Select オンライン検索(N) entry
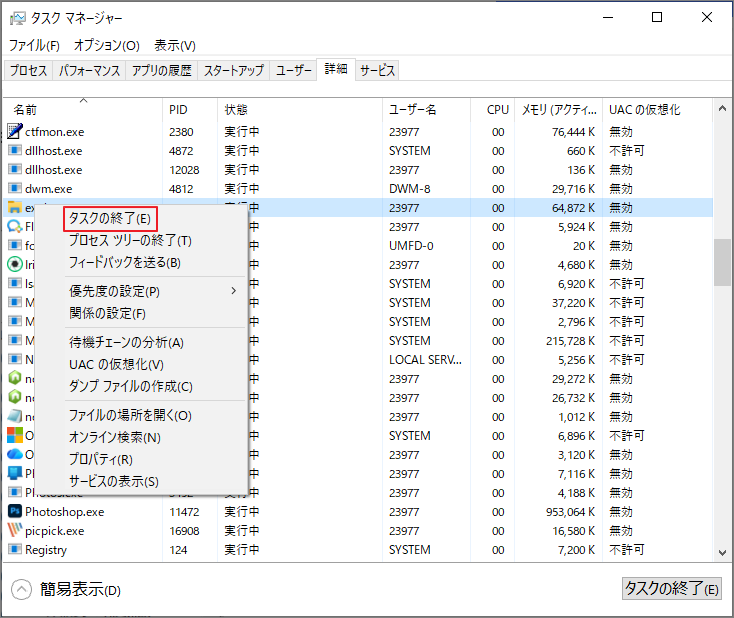The height and width of the screenshot is (618, 734). [115, 438]
